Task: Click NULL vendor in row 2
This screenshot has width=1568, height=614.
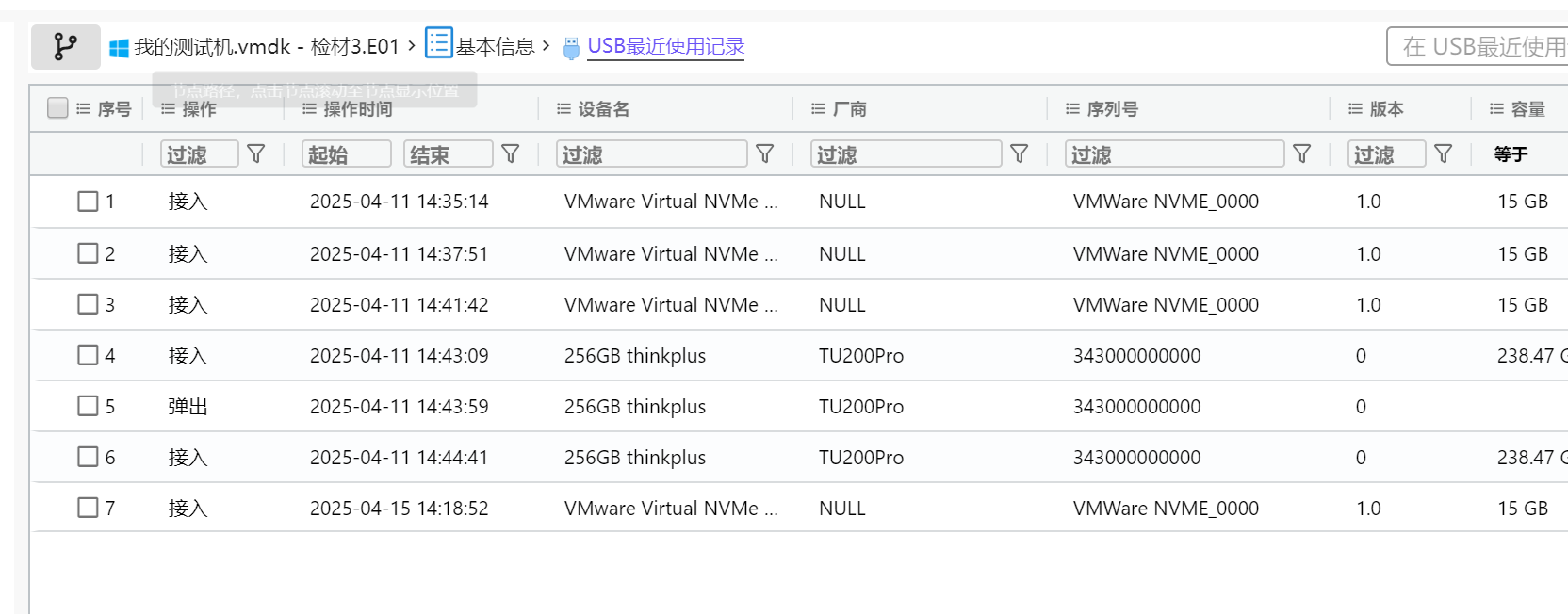Action: (x=842, y=254)
